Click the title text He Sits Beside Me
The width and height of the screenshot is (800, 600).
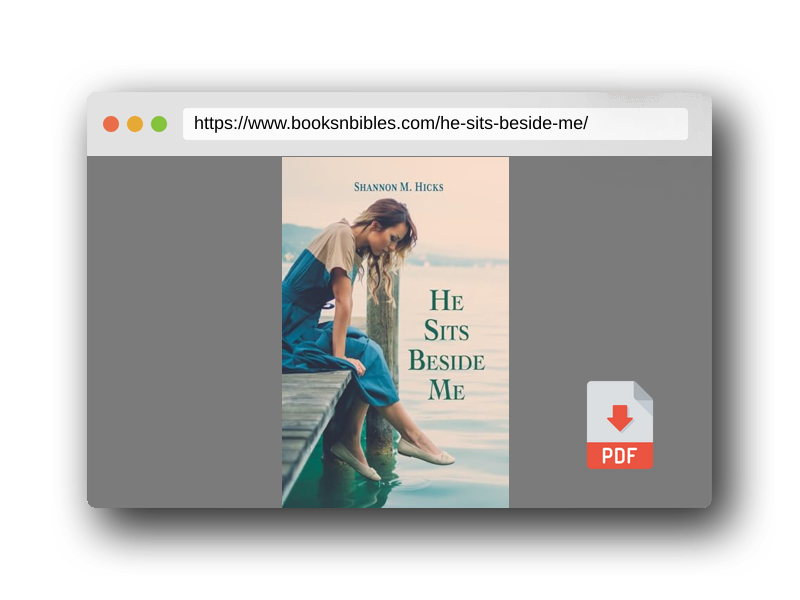(446, 345)
